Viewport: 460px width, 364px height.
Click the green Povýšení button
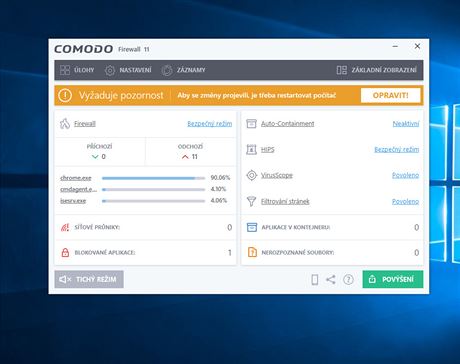pyautogui.click(x=393, y=279)
